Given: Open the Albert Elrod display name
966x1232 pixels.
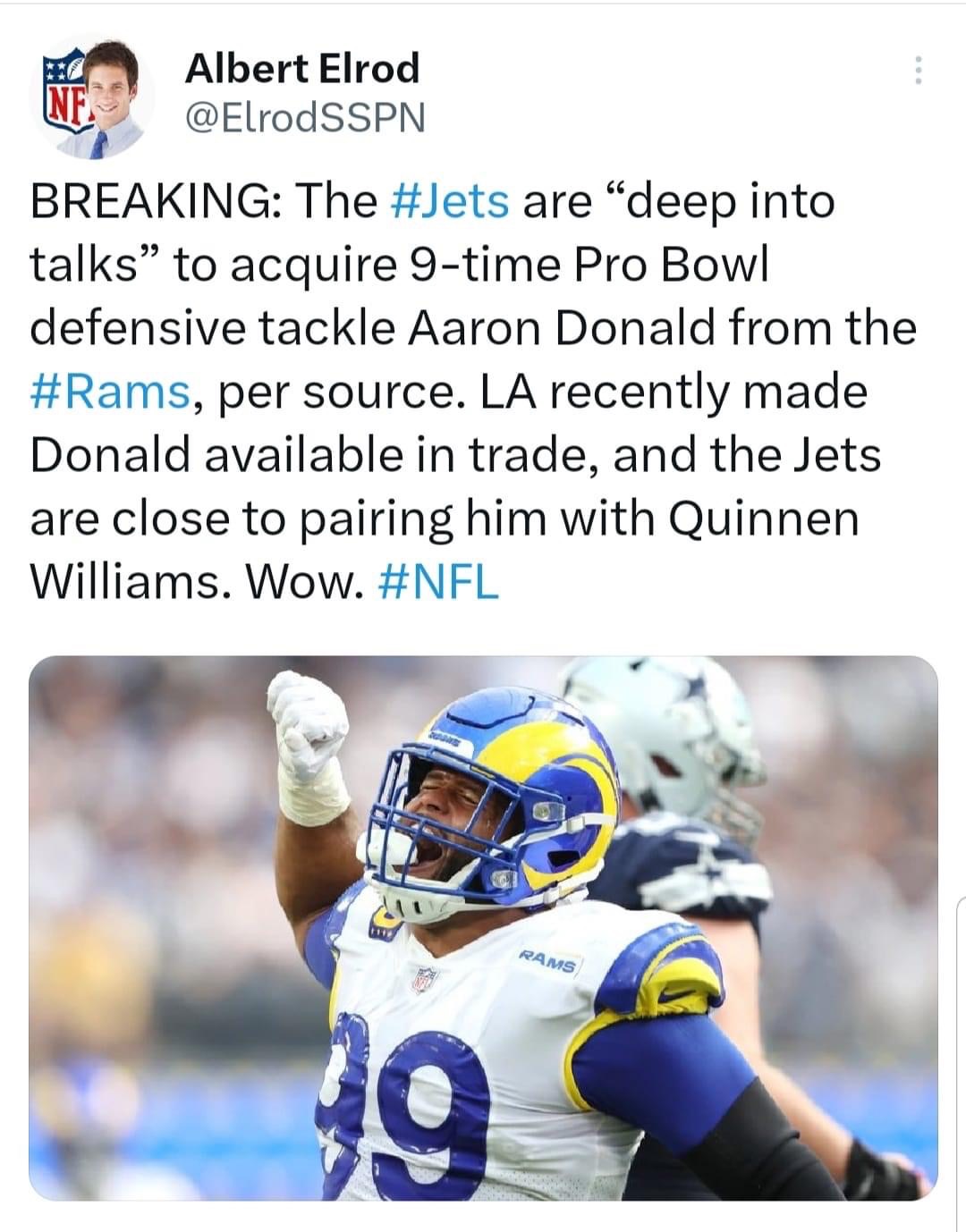Looking at the screenshot, I should pos(301,68).
